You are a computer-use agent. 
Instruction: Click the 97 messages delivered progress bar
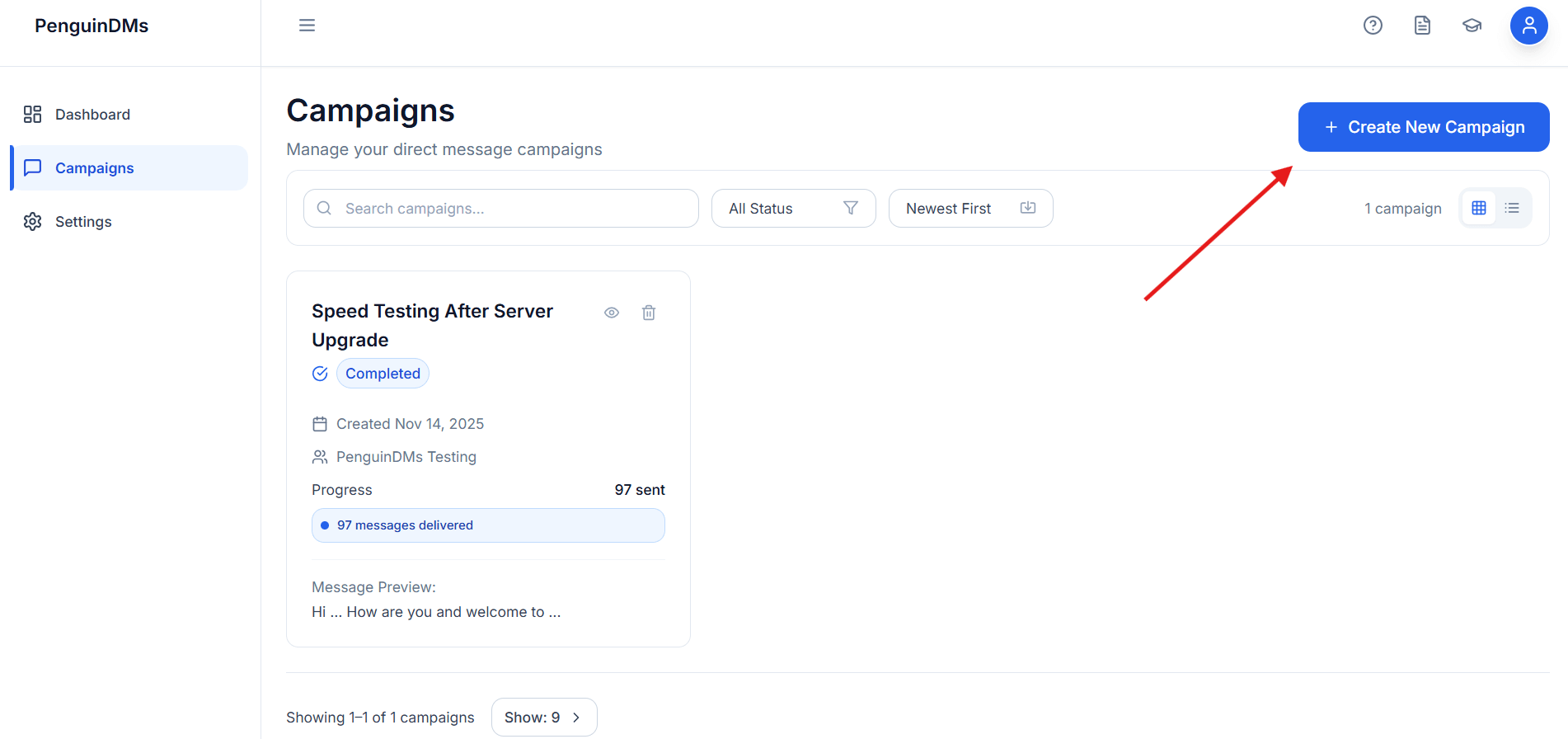click(488, 525)
